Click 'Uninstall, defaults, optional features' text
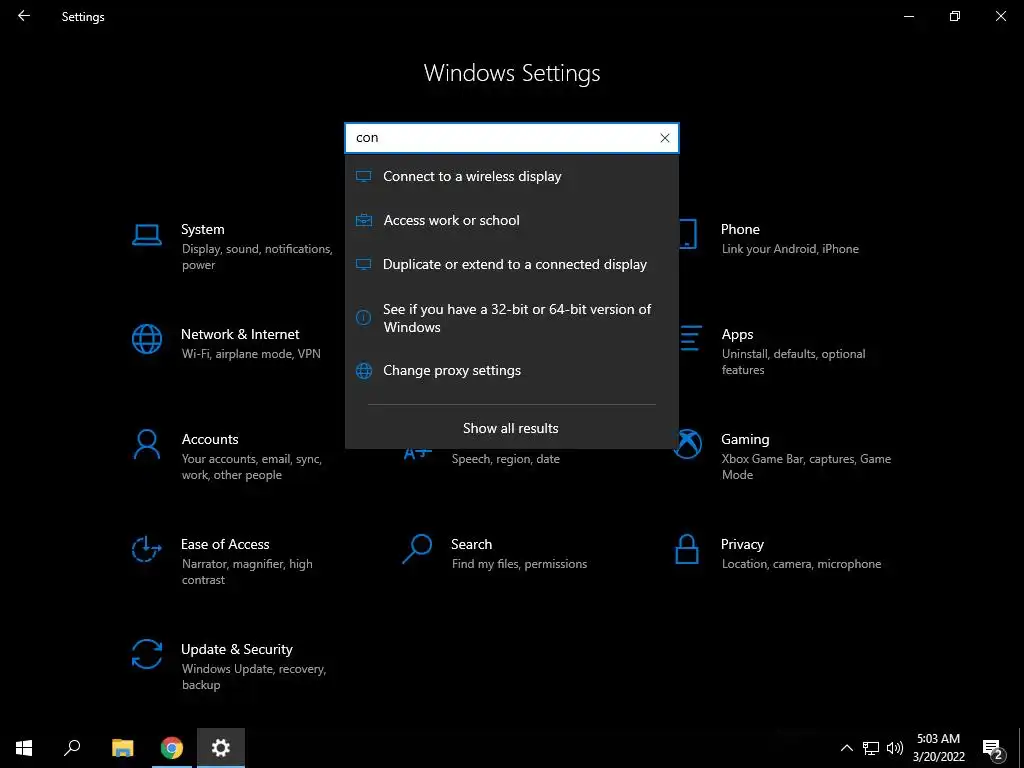Viewport: 1024px width, 768px height. tap(793, 362)
